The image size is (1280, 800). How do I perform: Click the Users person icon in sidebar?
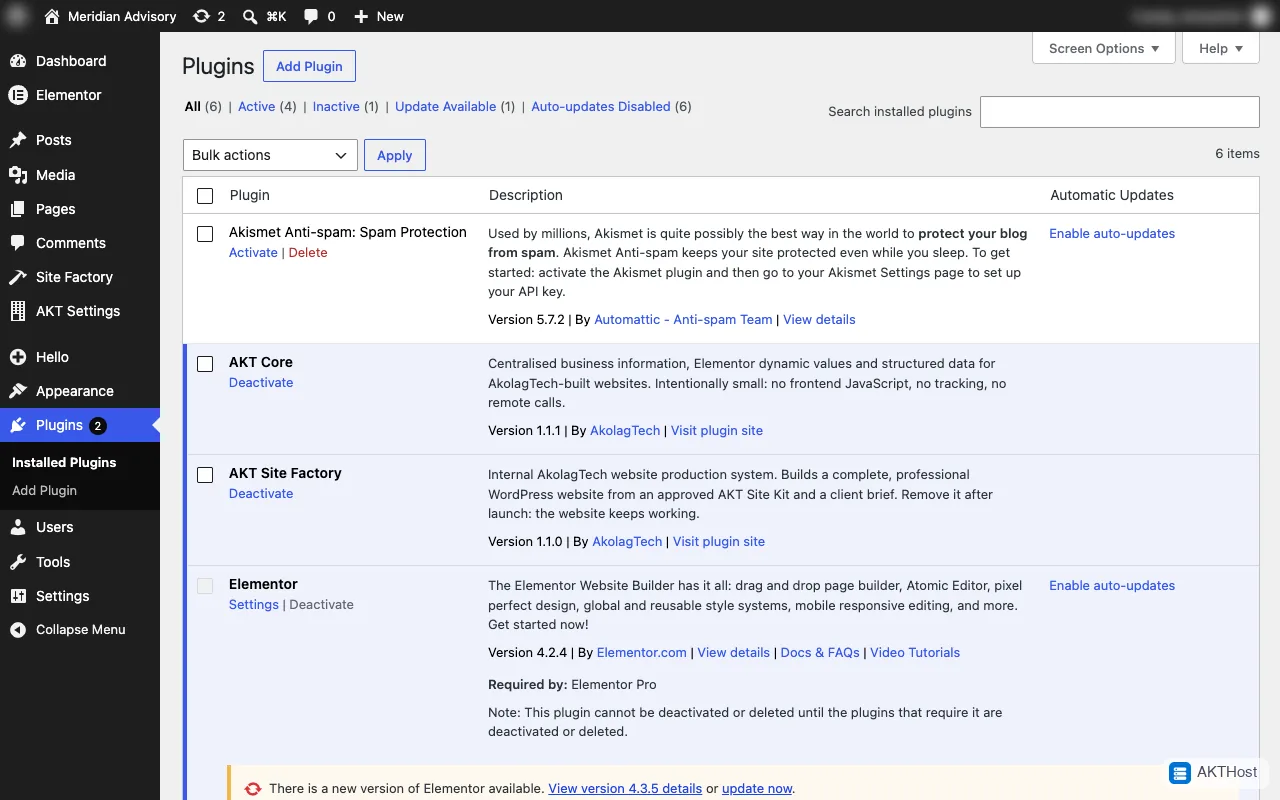click(18, 527)
